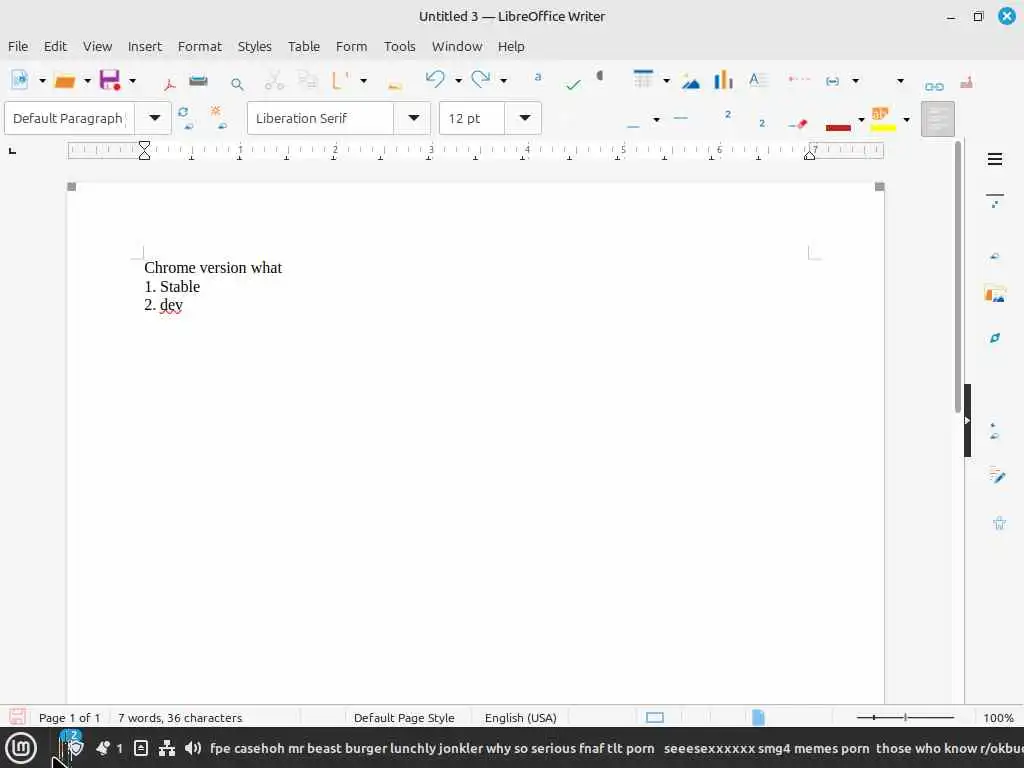Open the Tools menu
1024x768 pixels.
point(400,46)
